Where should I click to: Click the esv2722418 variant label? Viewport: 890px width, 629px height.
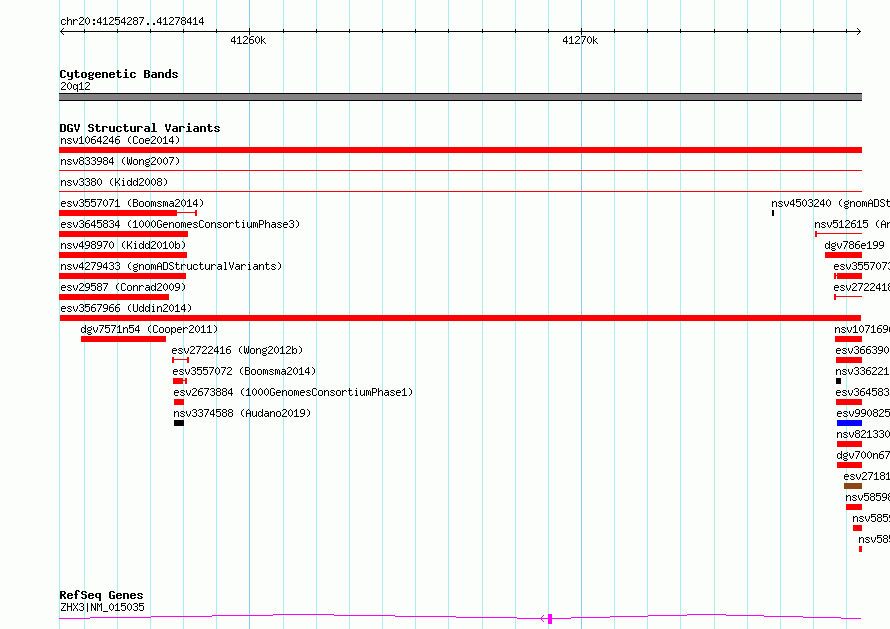tap(862, 287)
